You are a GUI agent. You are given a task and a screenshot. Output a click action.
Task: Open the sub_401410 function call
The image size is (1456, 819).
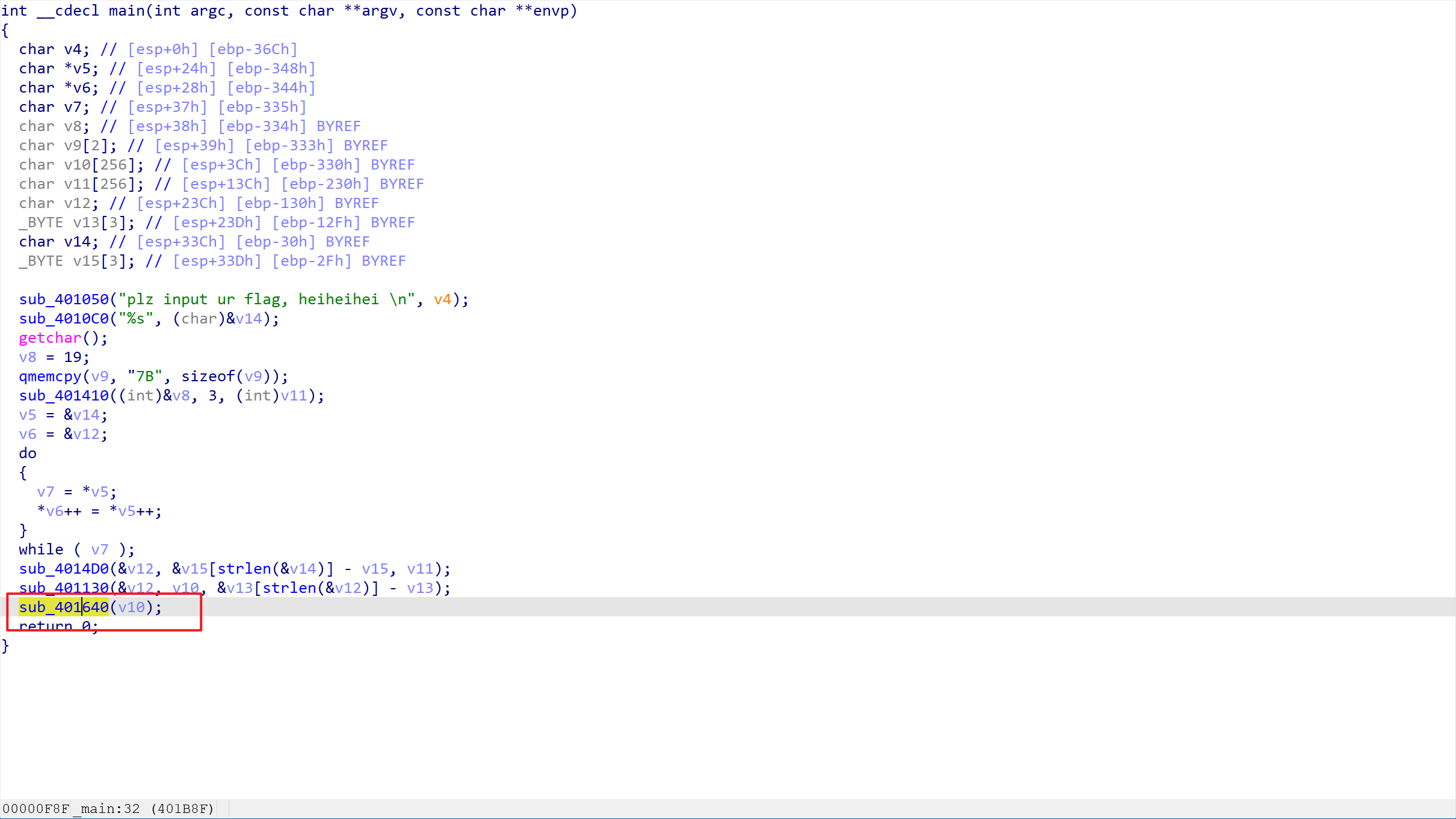pyautogui.click(x=64, y=395)
